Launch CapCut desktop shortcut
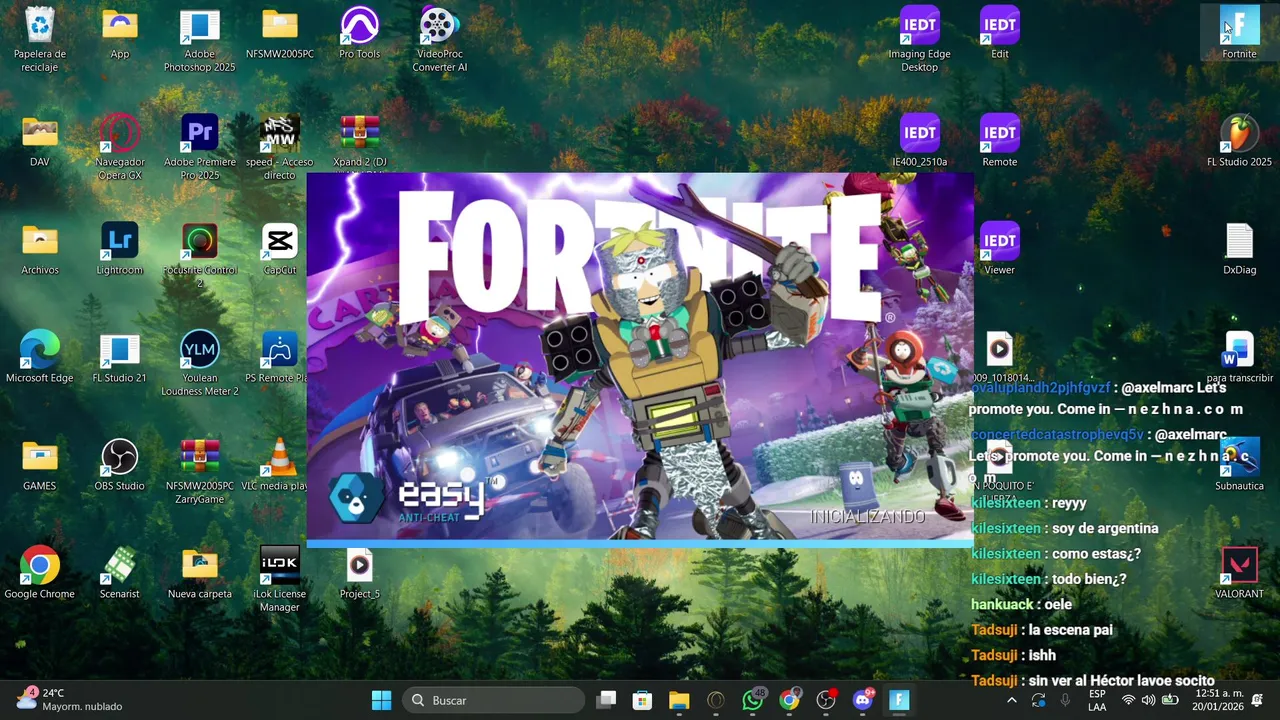 (280, 249)
